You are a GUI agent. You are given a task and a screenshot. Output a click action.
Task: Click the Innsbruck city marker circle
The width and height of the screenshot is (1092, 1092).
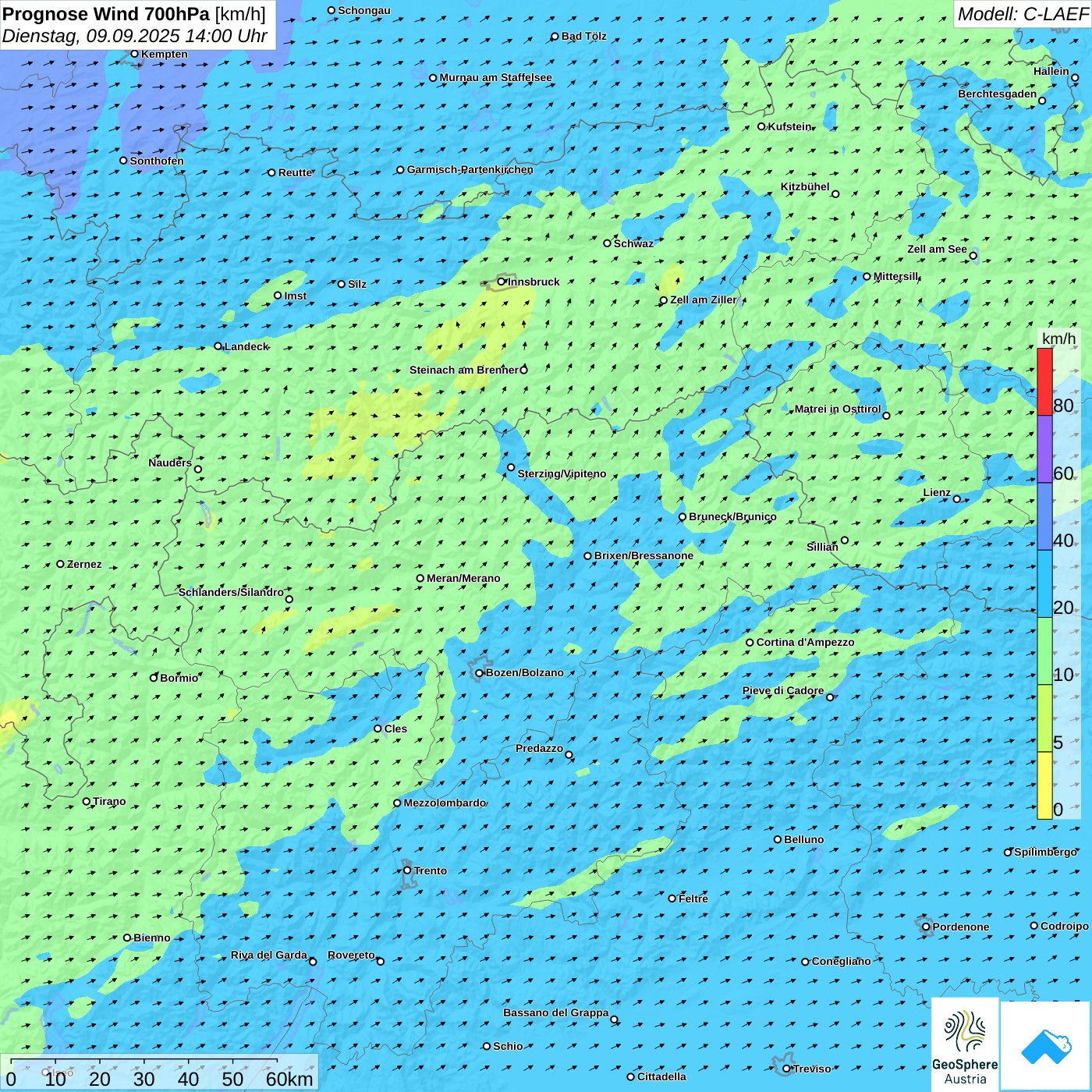point(502,282)
